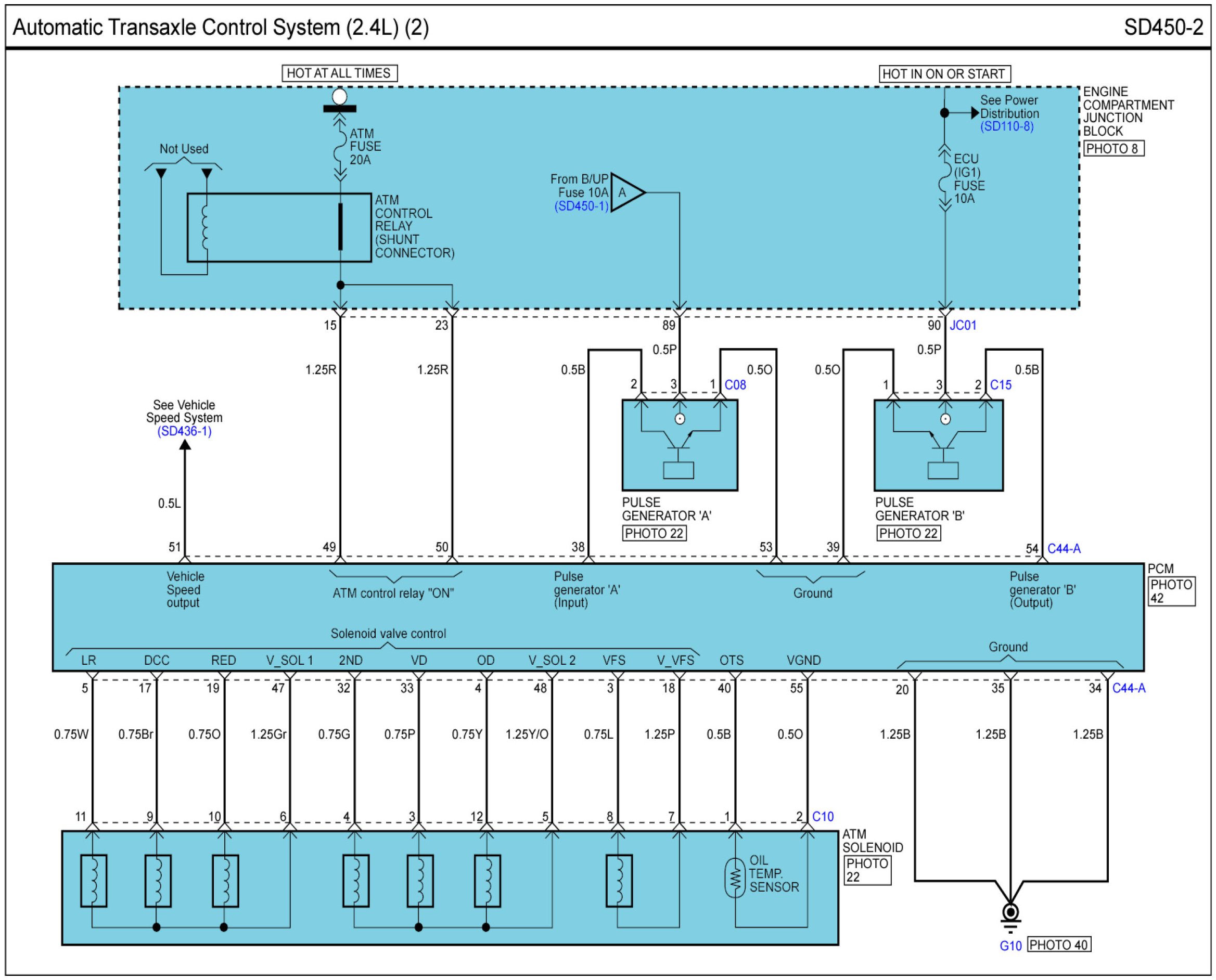This screenshot has width=1216, height=980.
Task: Click the C10 connector label
Action: 823,816
